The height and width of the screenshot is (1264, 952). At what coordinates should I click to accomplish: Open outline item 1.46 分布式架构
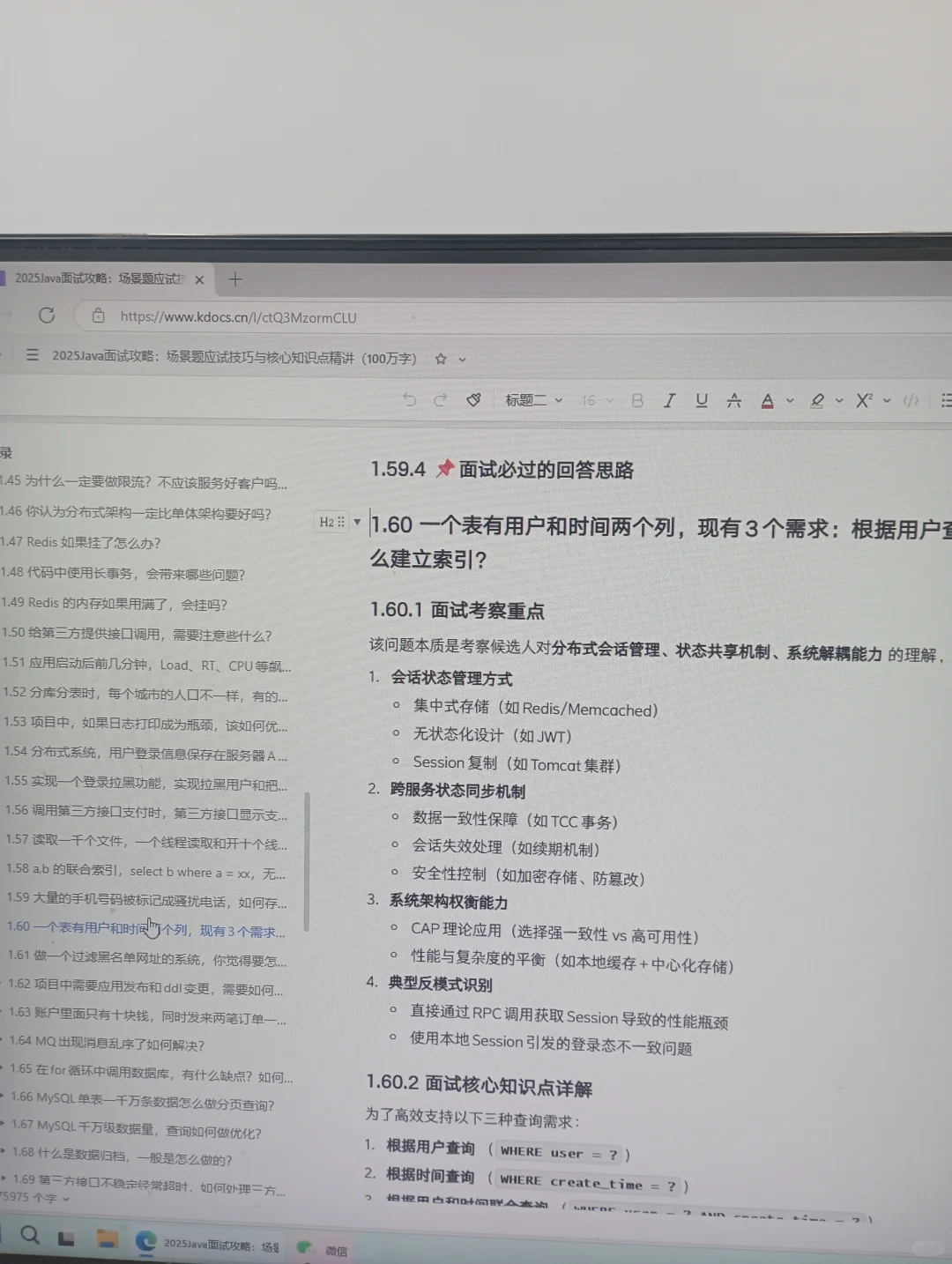136,512
